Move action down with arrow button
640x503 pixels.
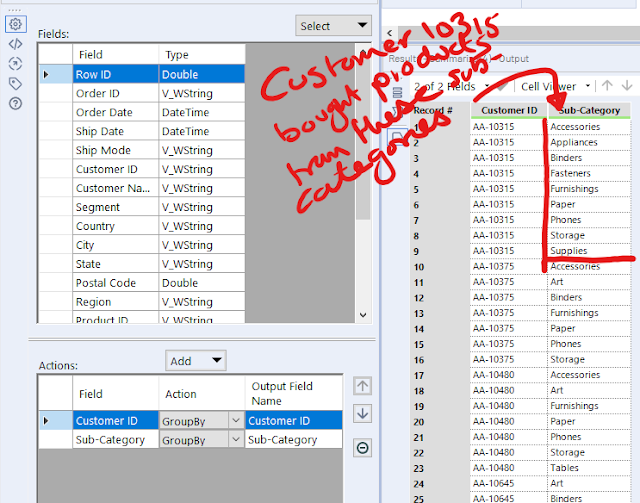362,414
